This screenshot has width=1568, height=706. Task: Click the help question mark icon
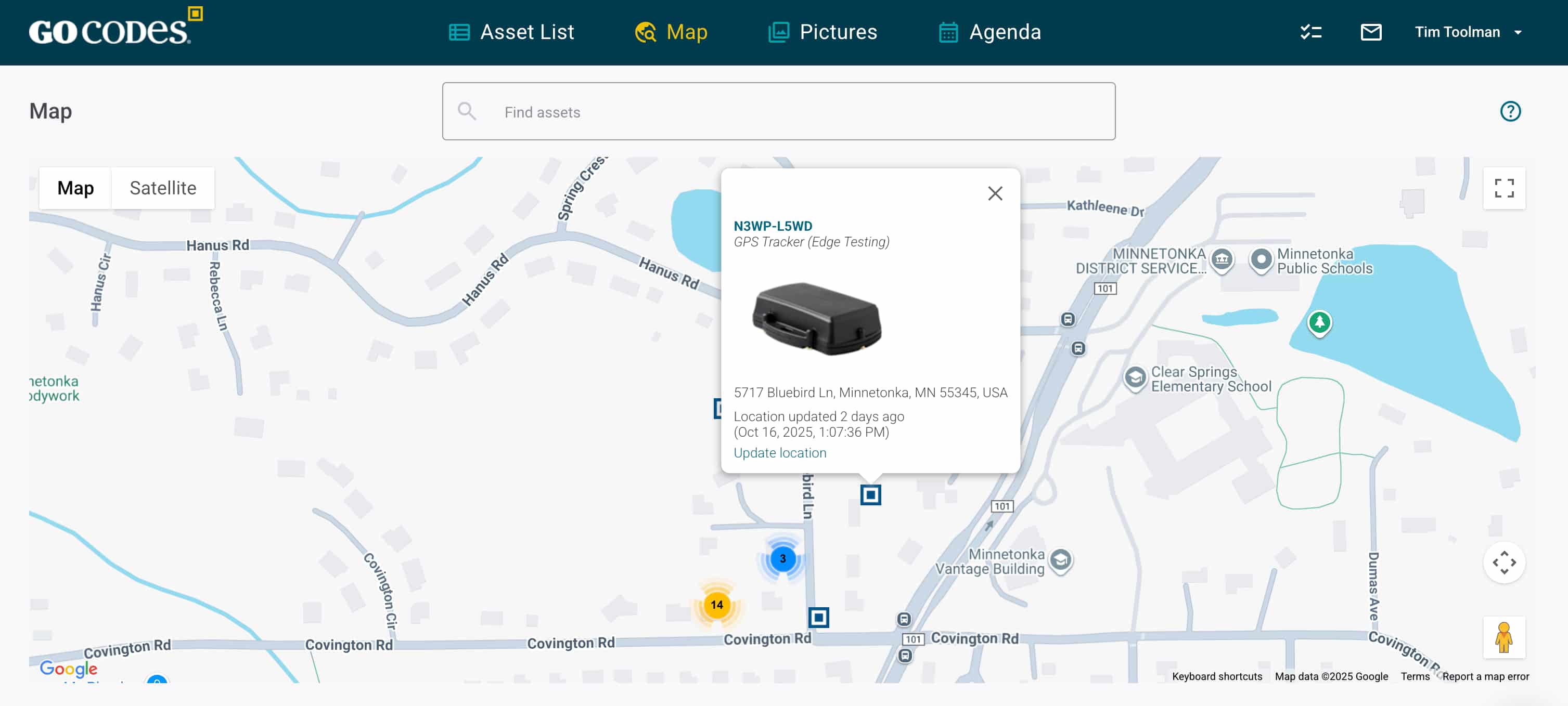tap(1510, 111)
